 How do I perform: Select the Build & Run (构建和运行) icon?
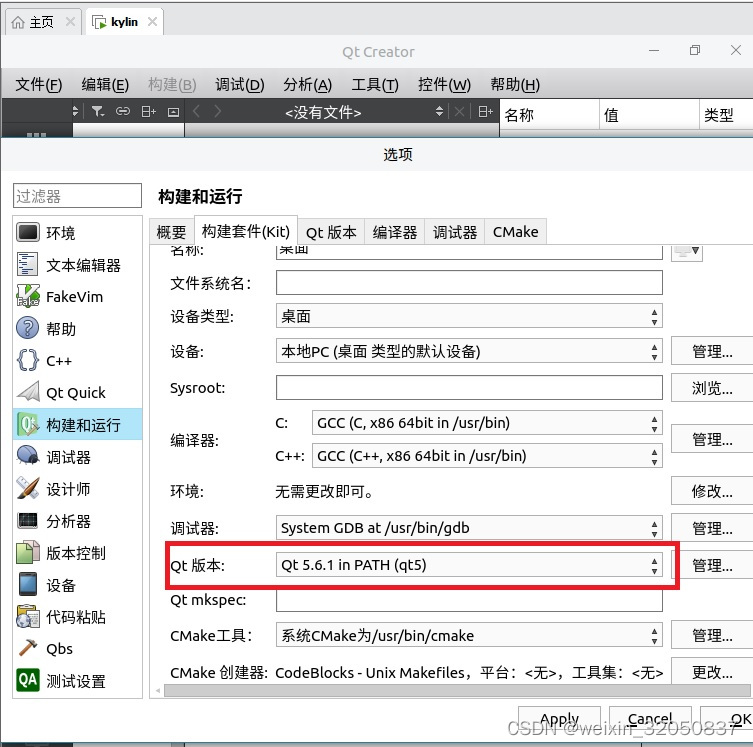point(28,424)
